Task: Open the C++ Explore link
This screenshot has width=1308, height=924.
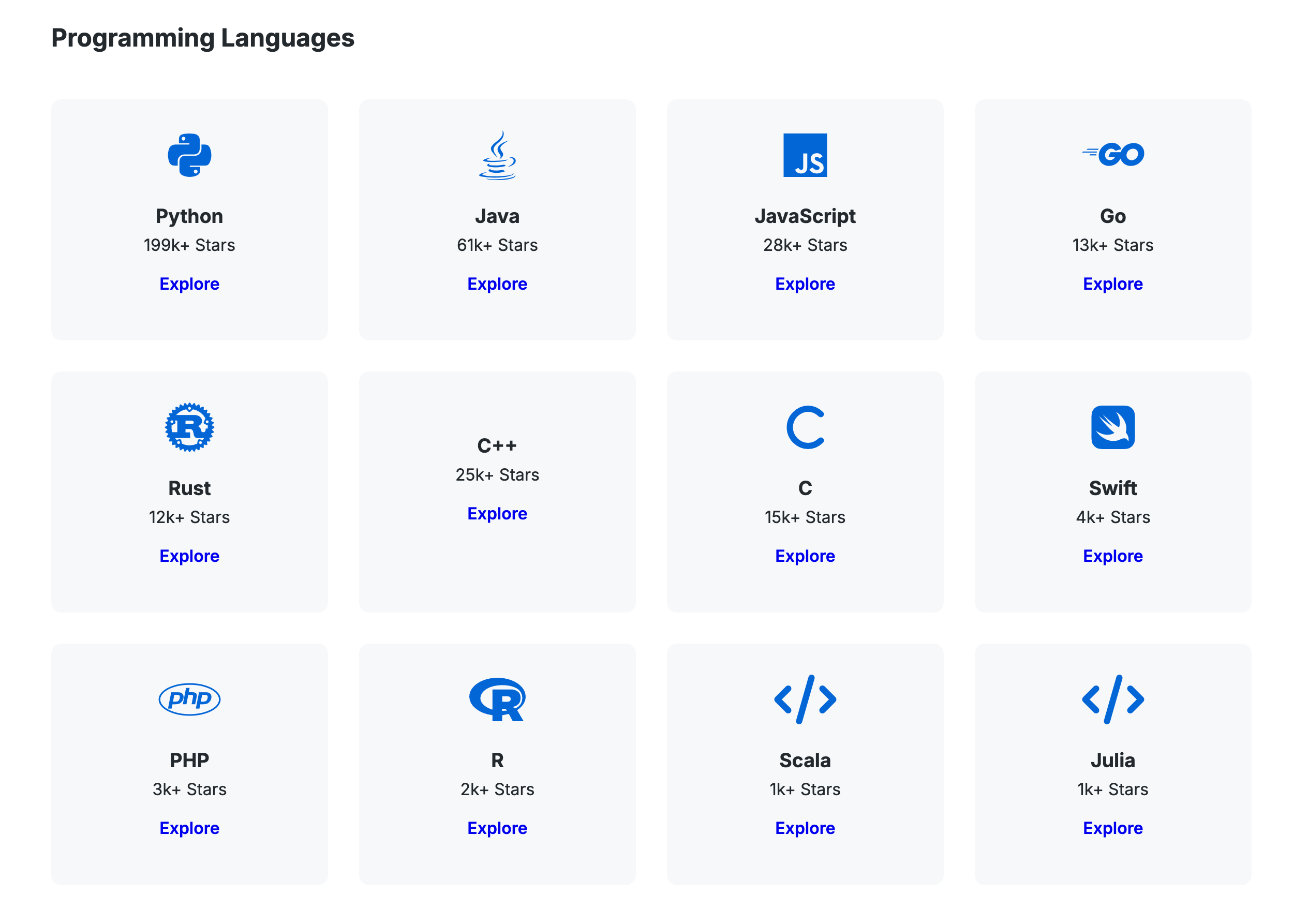Action: click(x=497, y=513)
